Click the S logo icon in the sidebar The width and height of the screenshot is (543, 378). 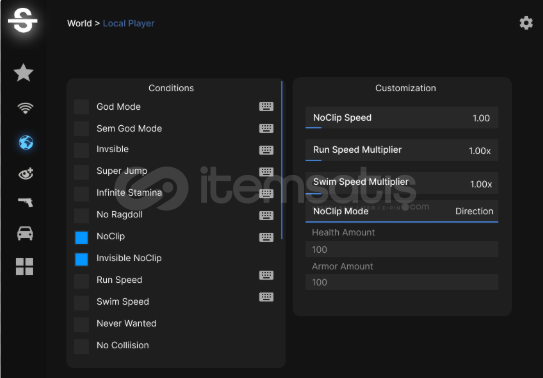coord(23,21)
